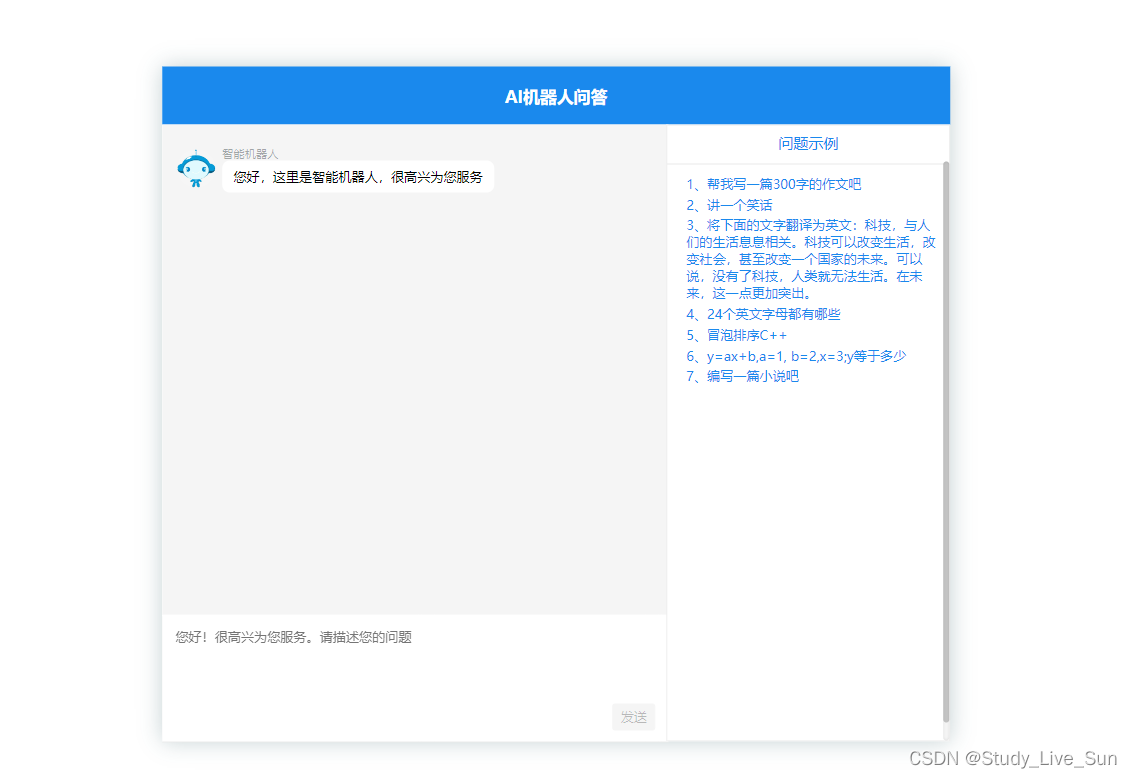This screenshot has width=1132, height=778.
Task: Pick example 3 translate text to English
Action: point(810,260)
